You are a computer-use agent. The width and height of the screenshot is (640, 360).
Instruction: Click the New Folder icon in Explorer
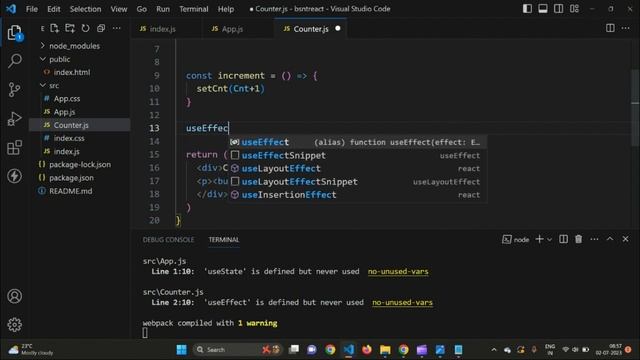pyautogui.click(x=70, y=28)
